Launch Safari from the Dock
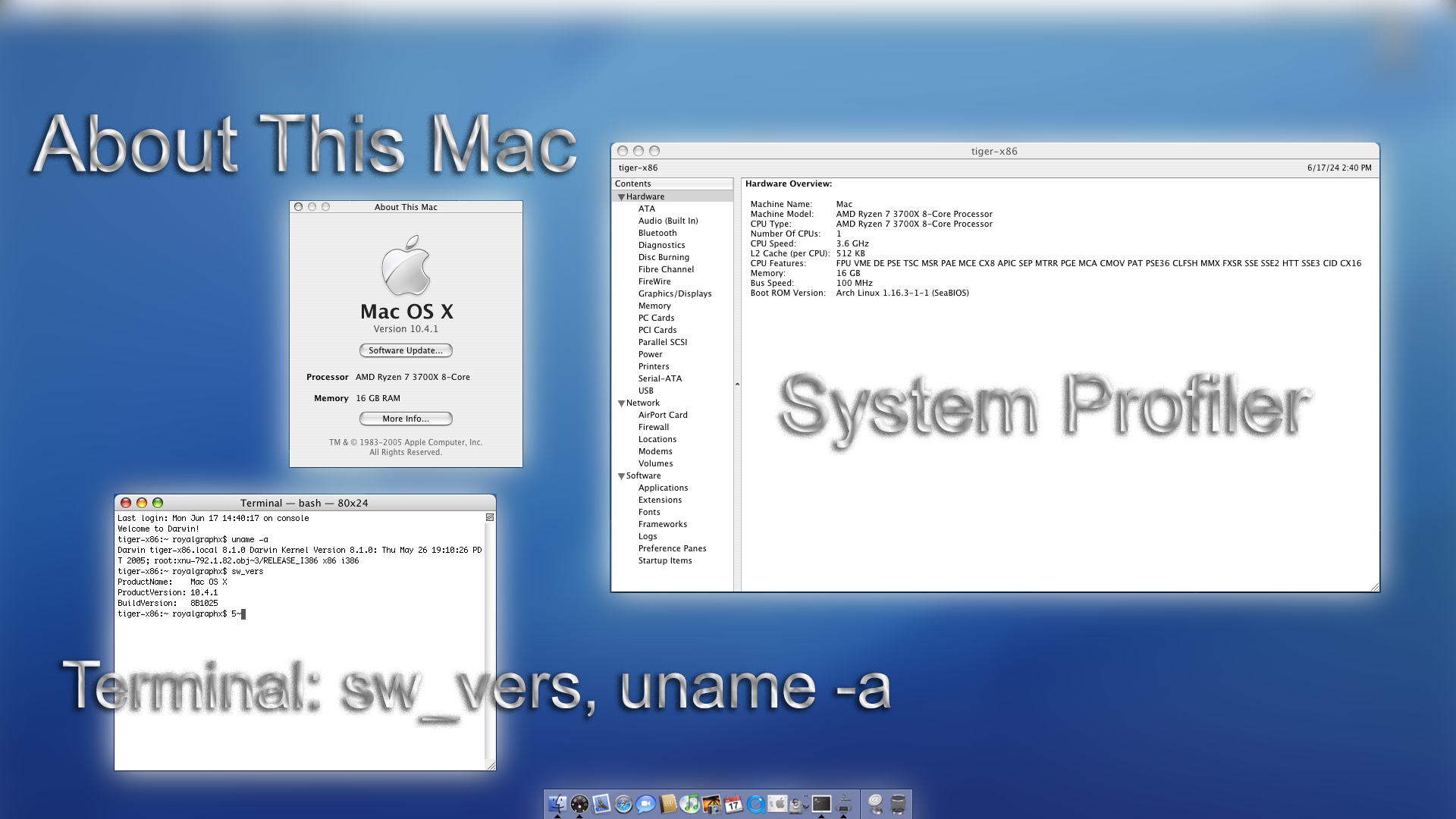The width and height of the screenshot is (1456, 819). coord(623,804)
